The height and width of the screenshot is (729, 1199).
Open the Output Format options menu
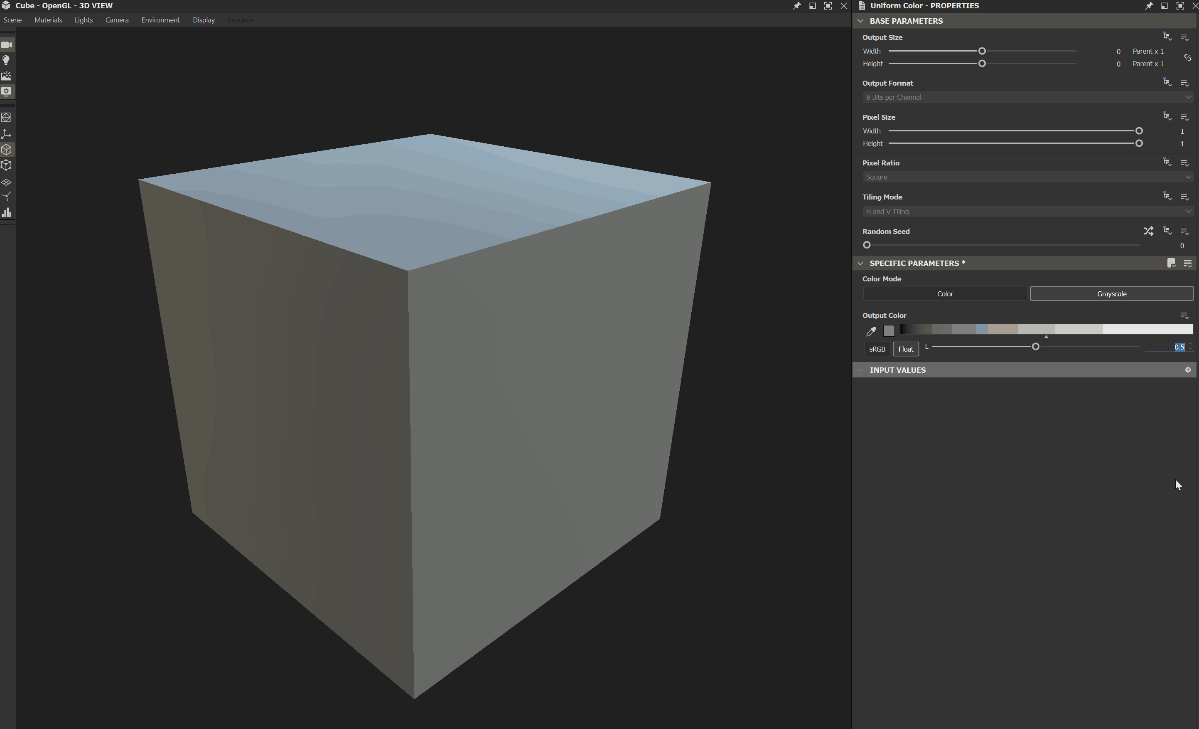(x=1184, y=83)
